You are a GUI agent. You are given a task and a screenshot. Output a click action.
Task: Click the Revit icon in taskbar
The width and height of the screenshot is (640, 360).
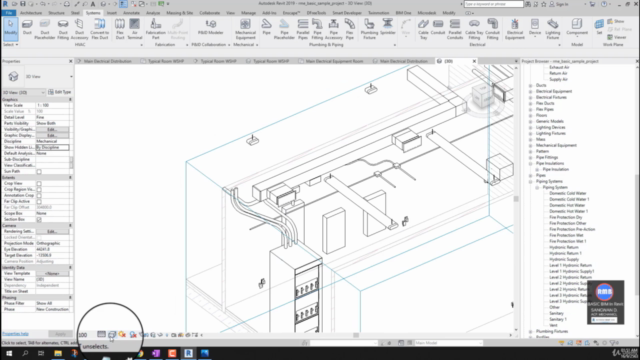click(188, 353)
